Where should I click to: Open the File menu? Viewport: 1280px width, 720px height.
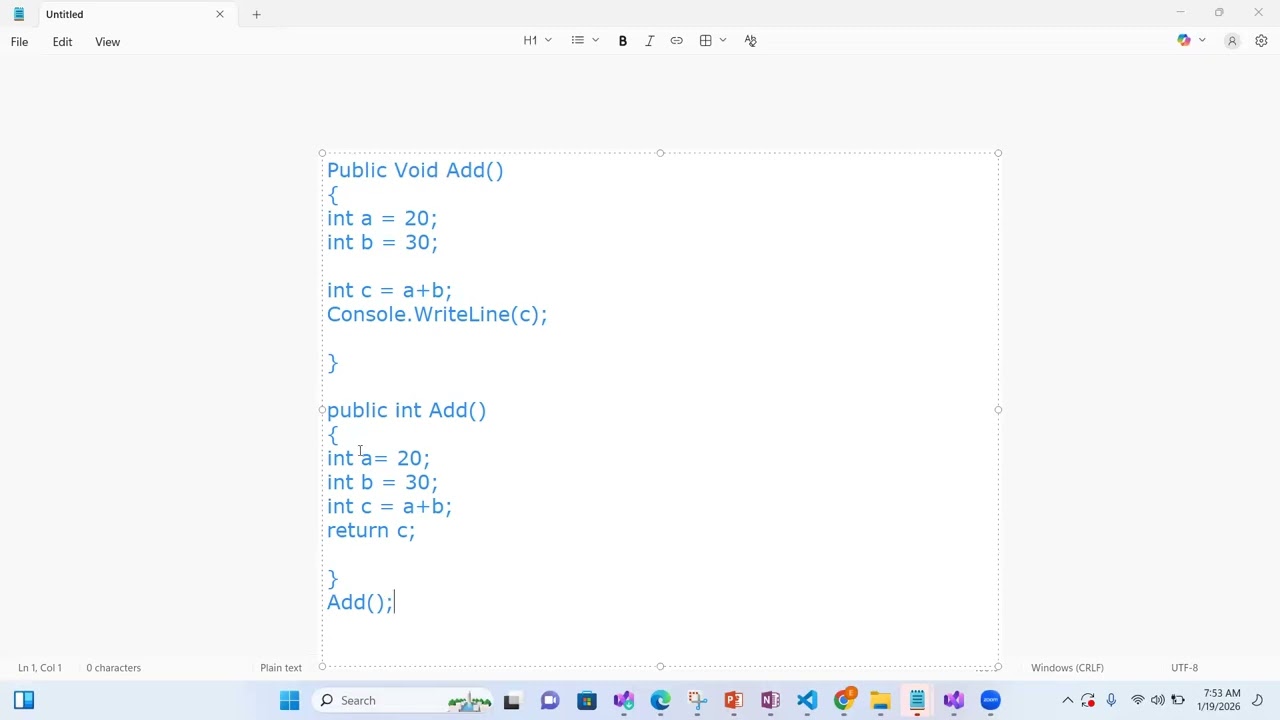(x=20, y=42)
